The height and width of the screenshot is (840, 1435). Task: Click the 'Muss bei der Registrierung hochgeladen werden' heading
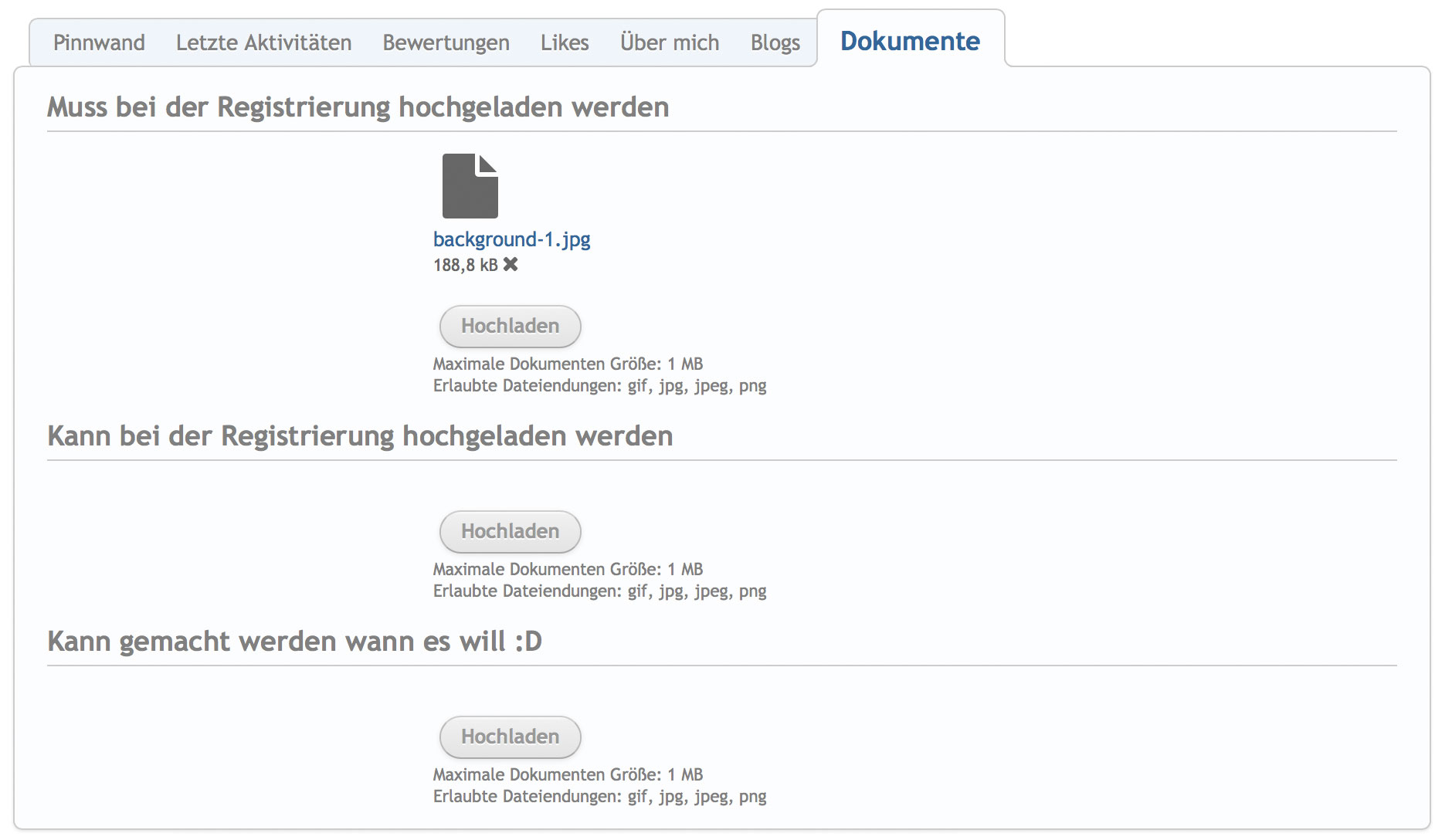(x=358, y=107)
